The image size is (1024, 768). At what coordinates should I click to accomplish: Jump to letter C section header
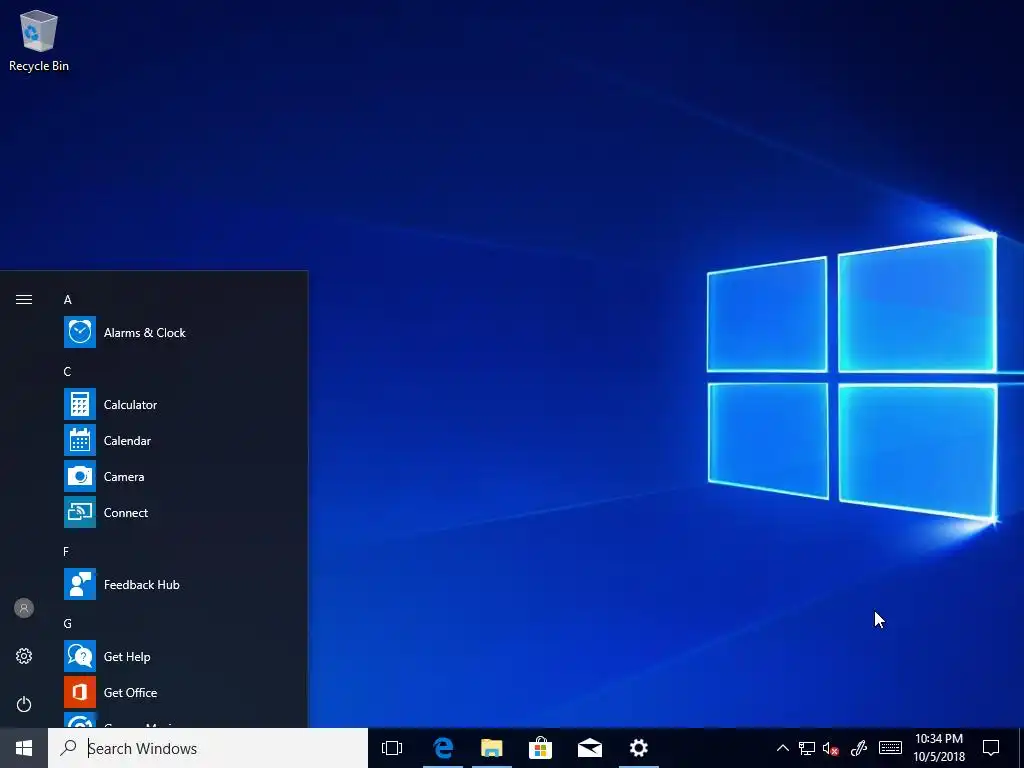[x=67, y=372]
